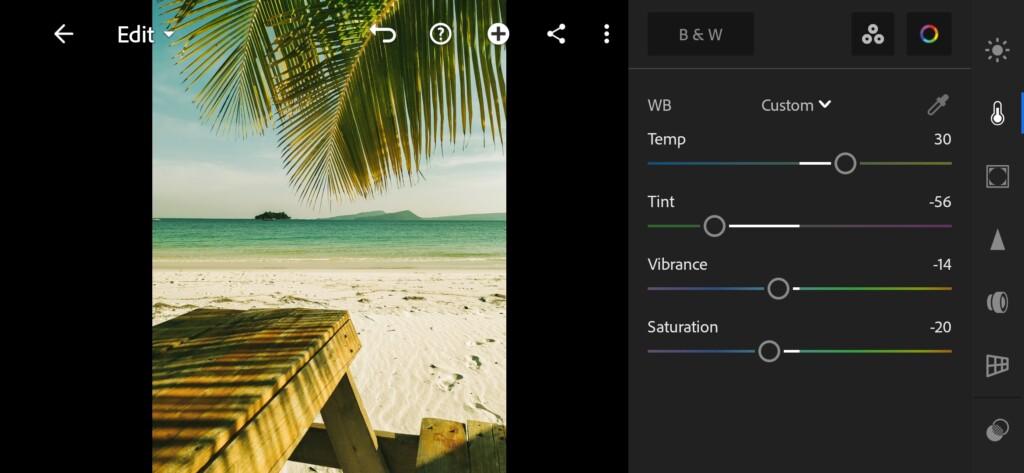This screenshot has height=473, width=1024.
Task: Open the Geometry grid icon
Action: point(997,365)
